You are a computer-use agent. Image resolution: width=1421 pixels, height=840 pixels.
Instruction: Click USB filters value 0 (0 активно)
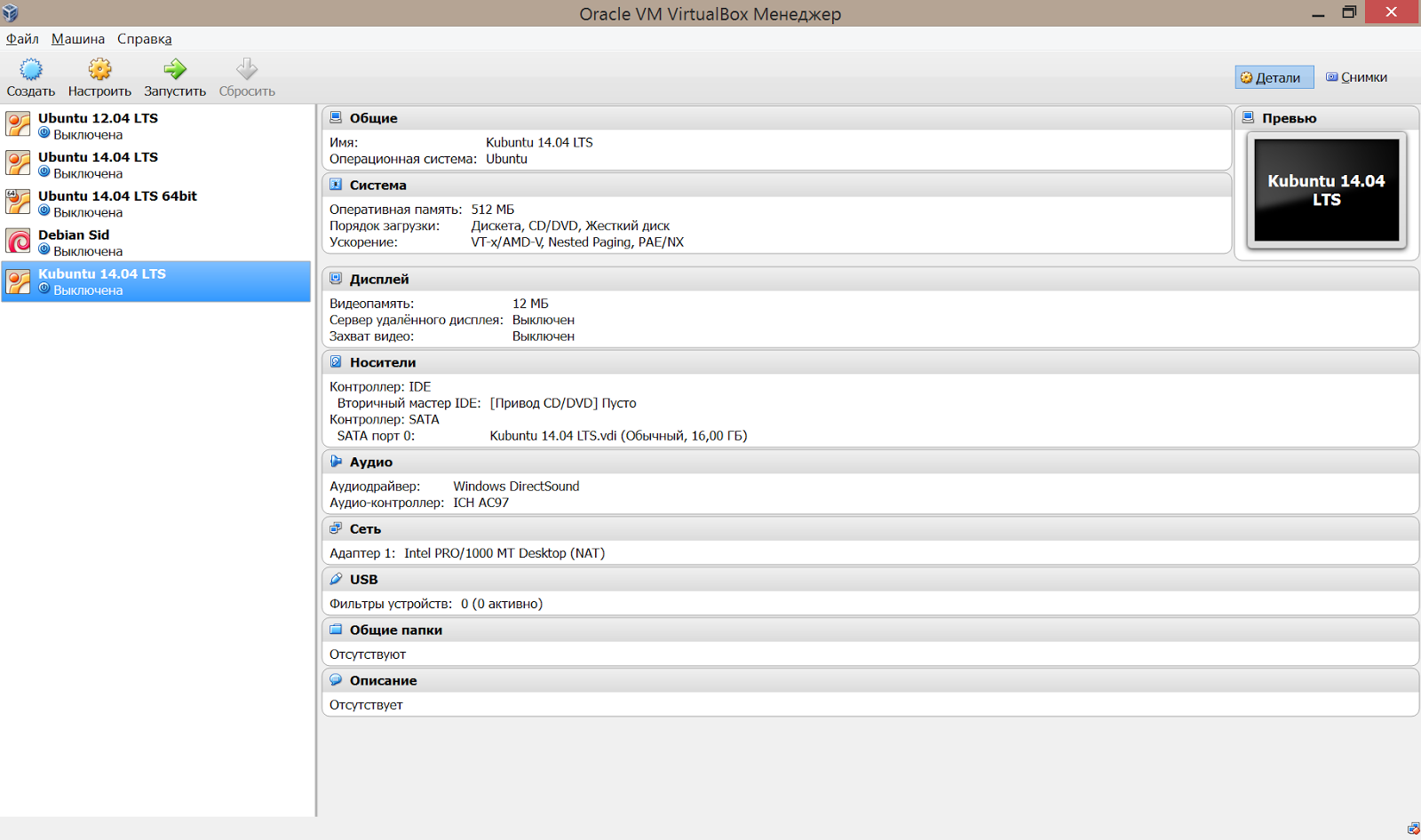[x=502, y=604]
